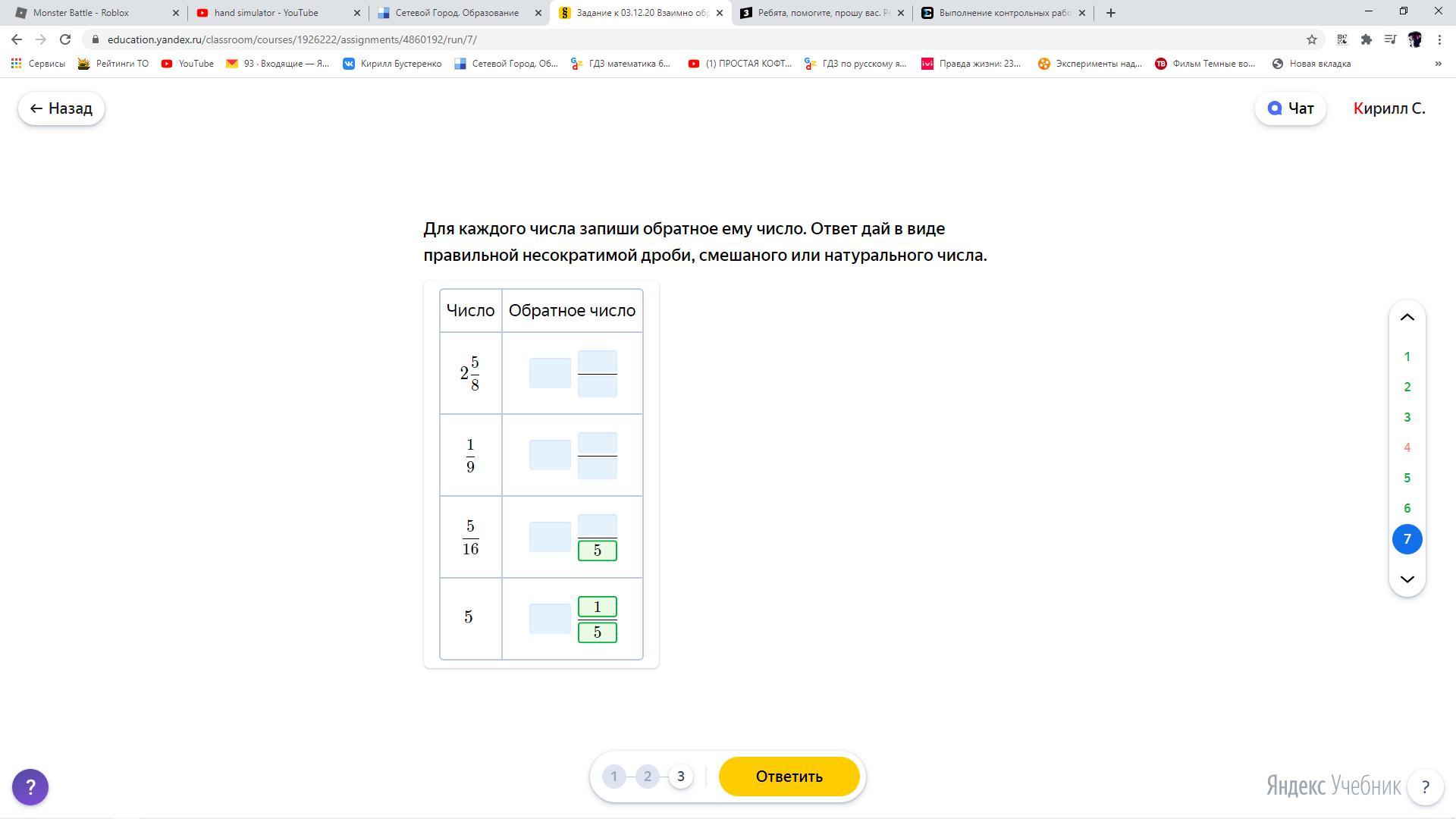
Task: Open Chrome three-dot menu
Action: pyautogui.click(x=1439, y=39)
